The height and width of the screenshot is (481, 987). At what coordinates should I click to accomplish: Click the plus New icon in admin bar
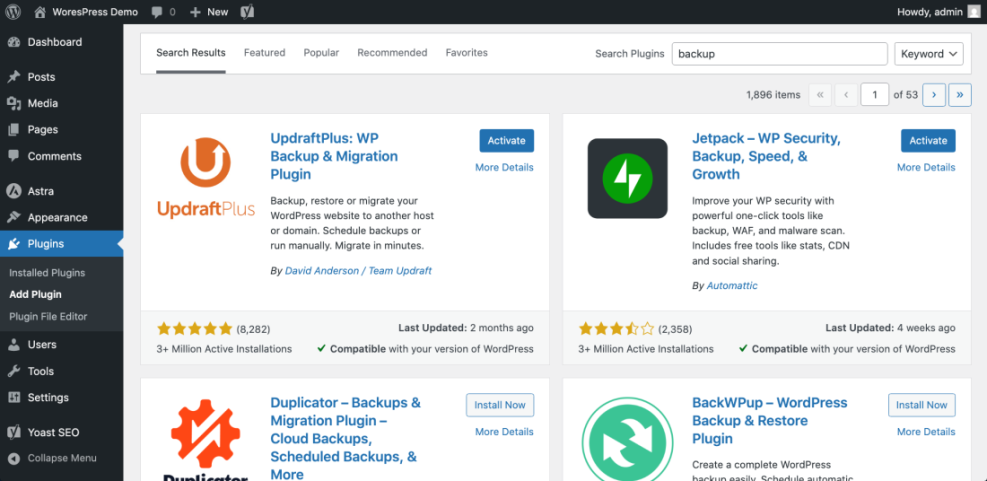(x=195, y=12)
